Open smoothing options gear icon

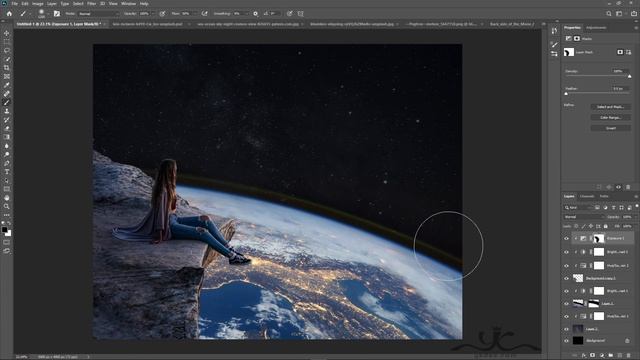coord(256,13)
